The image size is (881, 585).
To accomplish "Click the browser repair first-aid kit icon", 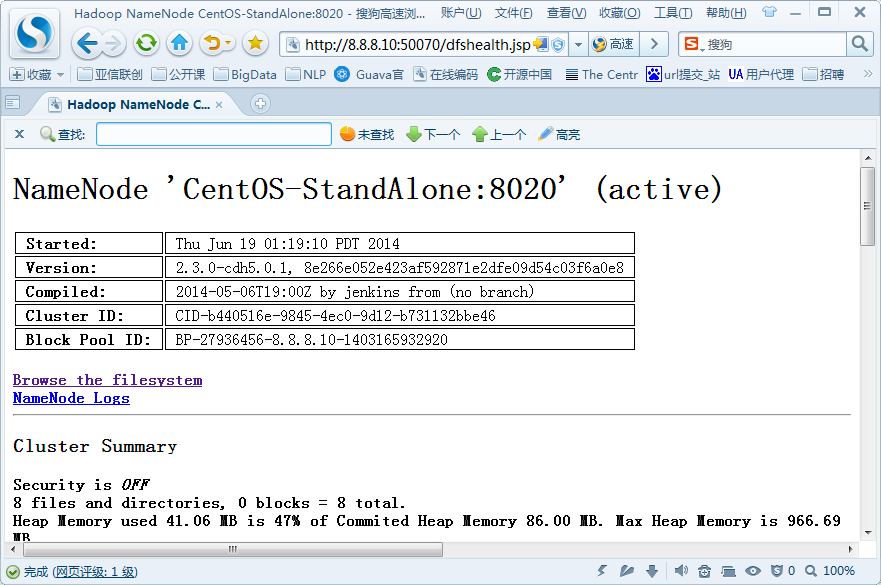I will (704, 571).
